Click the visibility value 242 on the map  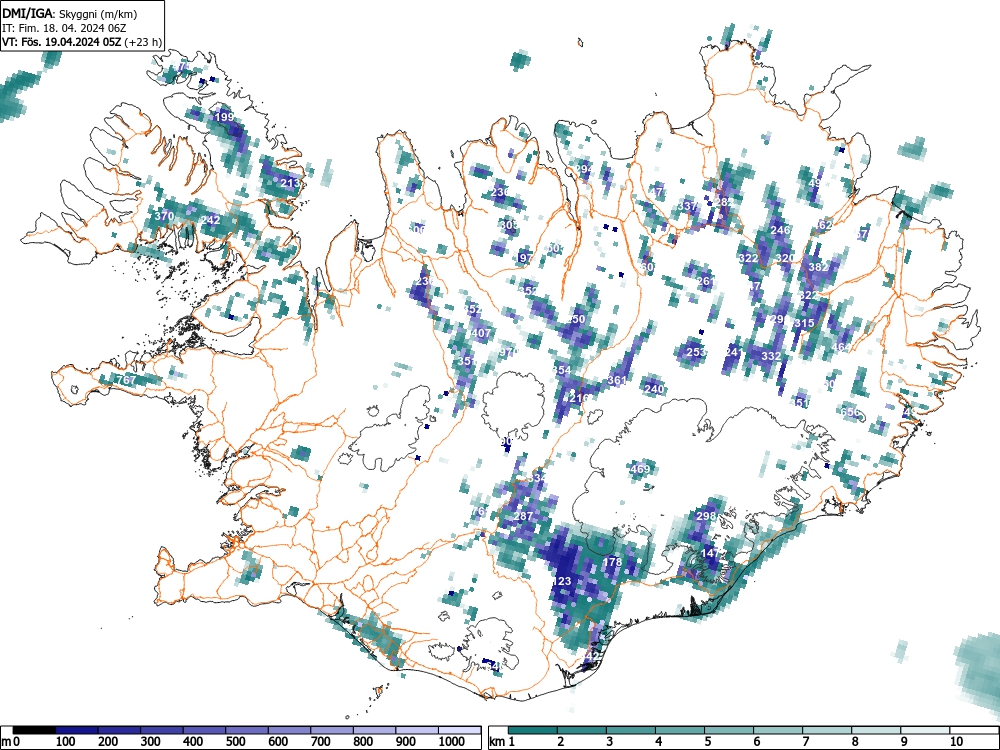click(210, 220)
